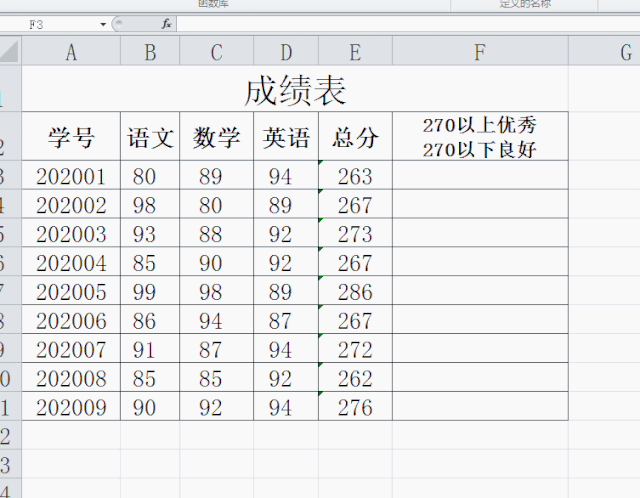Image resolution: width=640 pixels, height=498 pixels.
Task: Click the 270以上优秀 header cell
Action: [x=480, y=136]
